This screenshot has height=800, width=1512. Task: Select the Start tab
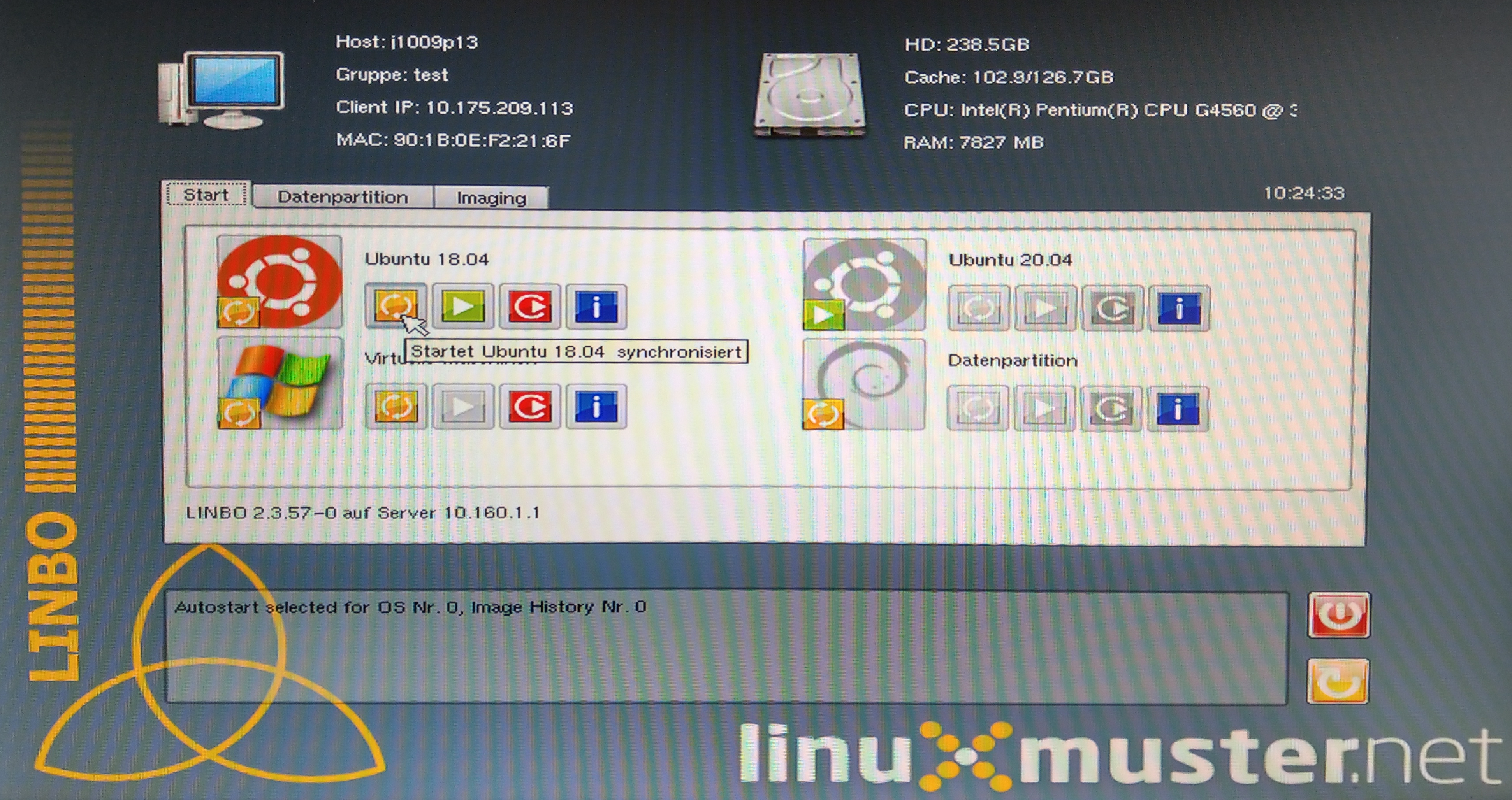(x=206, y=195)
